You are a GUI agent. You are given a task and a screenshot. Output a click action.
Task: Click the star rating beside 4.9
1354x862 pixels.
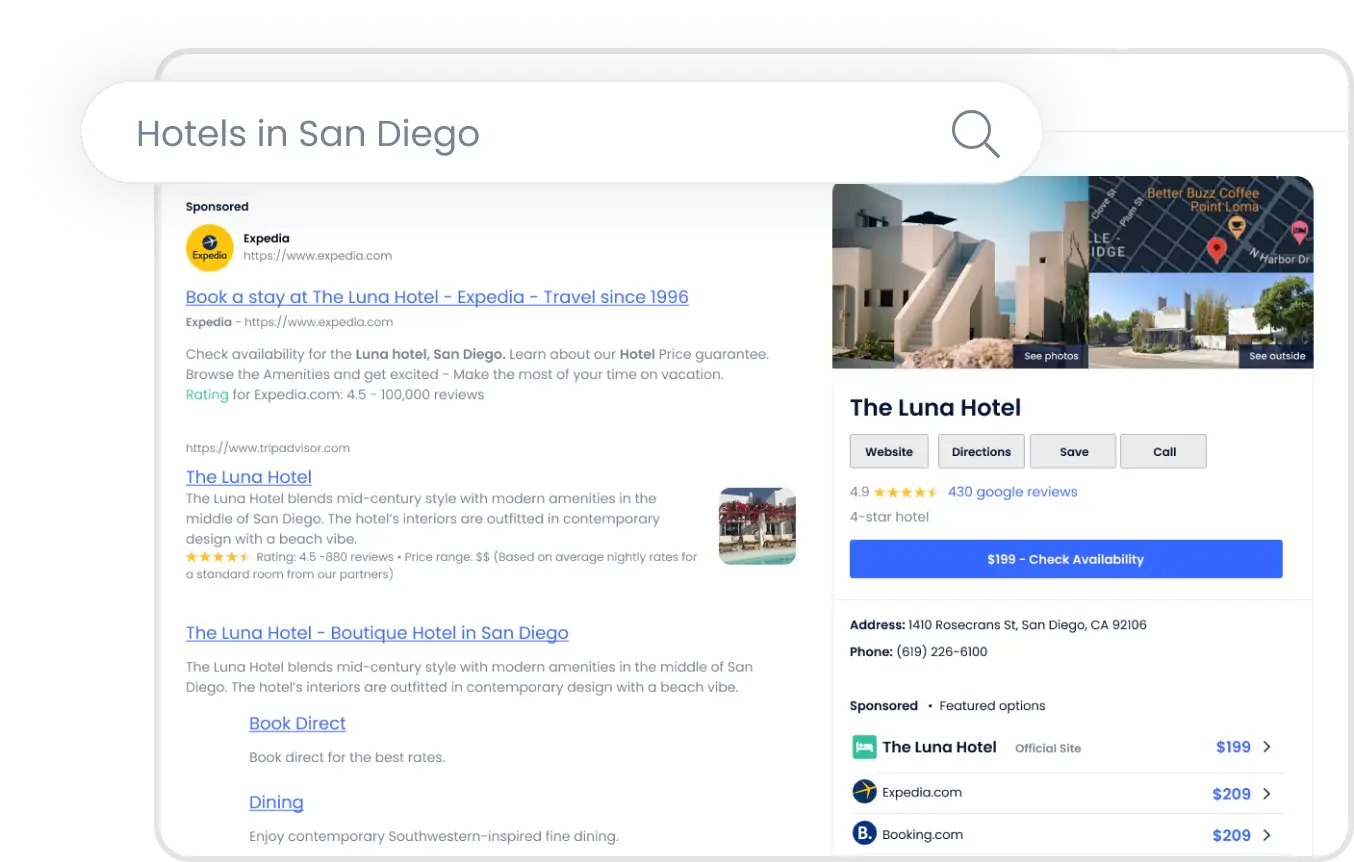(x=906, y=492)
